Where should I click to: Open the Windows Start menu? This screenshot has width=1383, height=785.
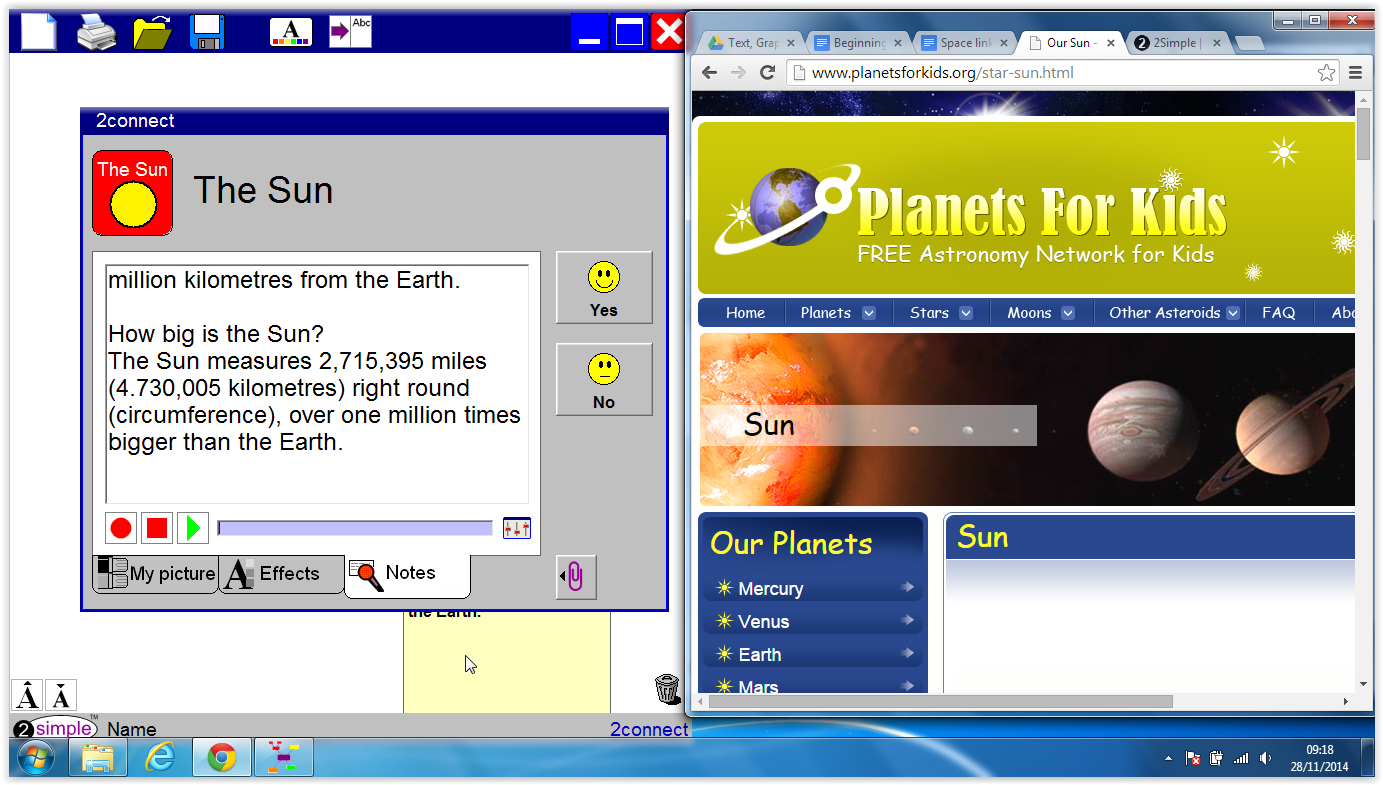tap(36, 759)
